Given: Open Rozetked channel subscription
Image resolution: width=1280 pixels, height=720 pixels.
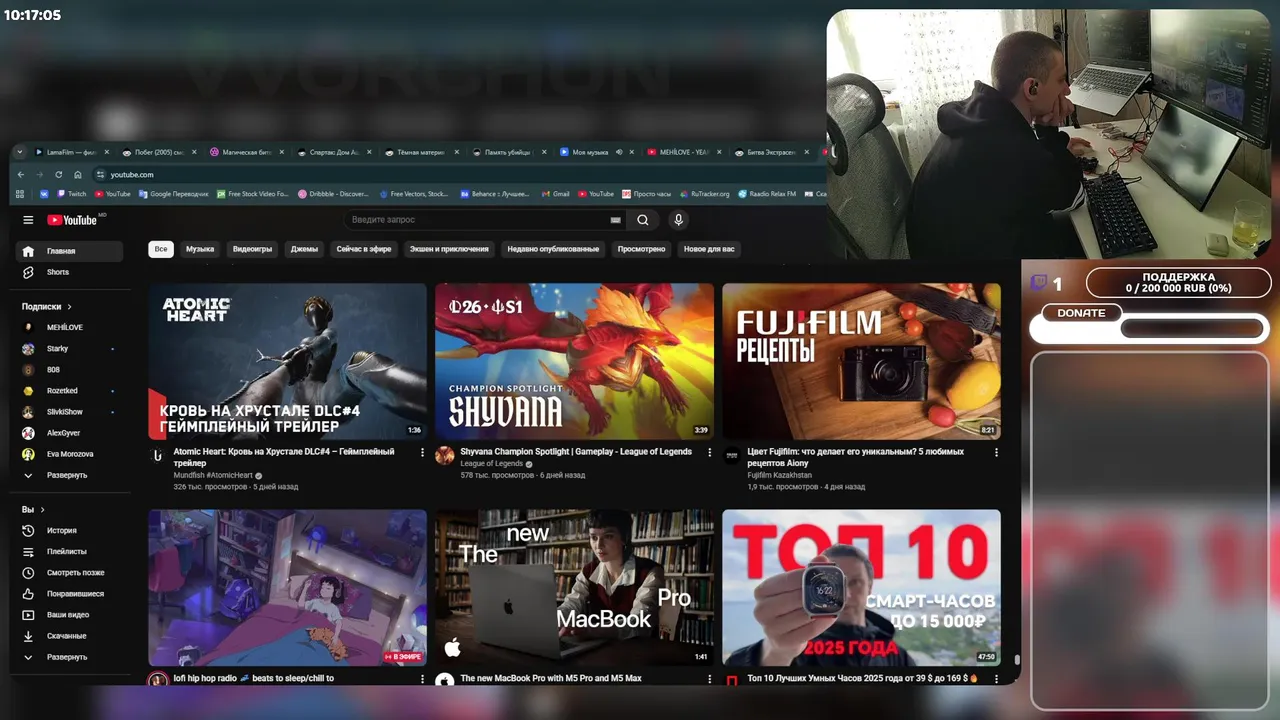Looking at the screenshot, I should 70,390.
